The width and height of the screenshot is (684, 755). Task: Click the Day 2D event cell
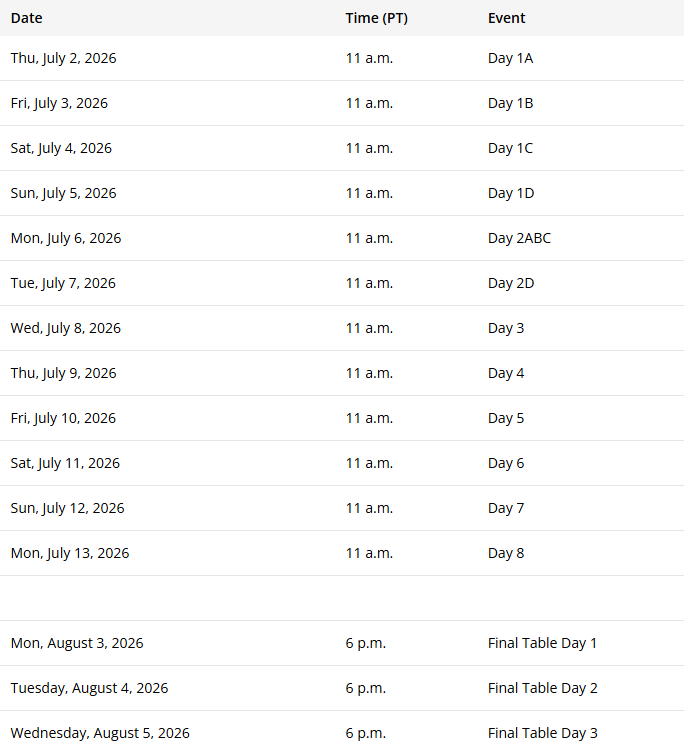[x=511, y=283]
